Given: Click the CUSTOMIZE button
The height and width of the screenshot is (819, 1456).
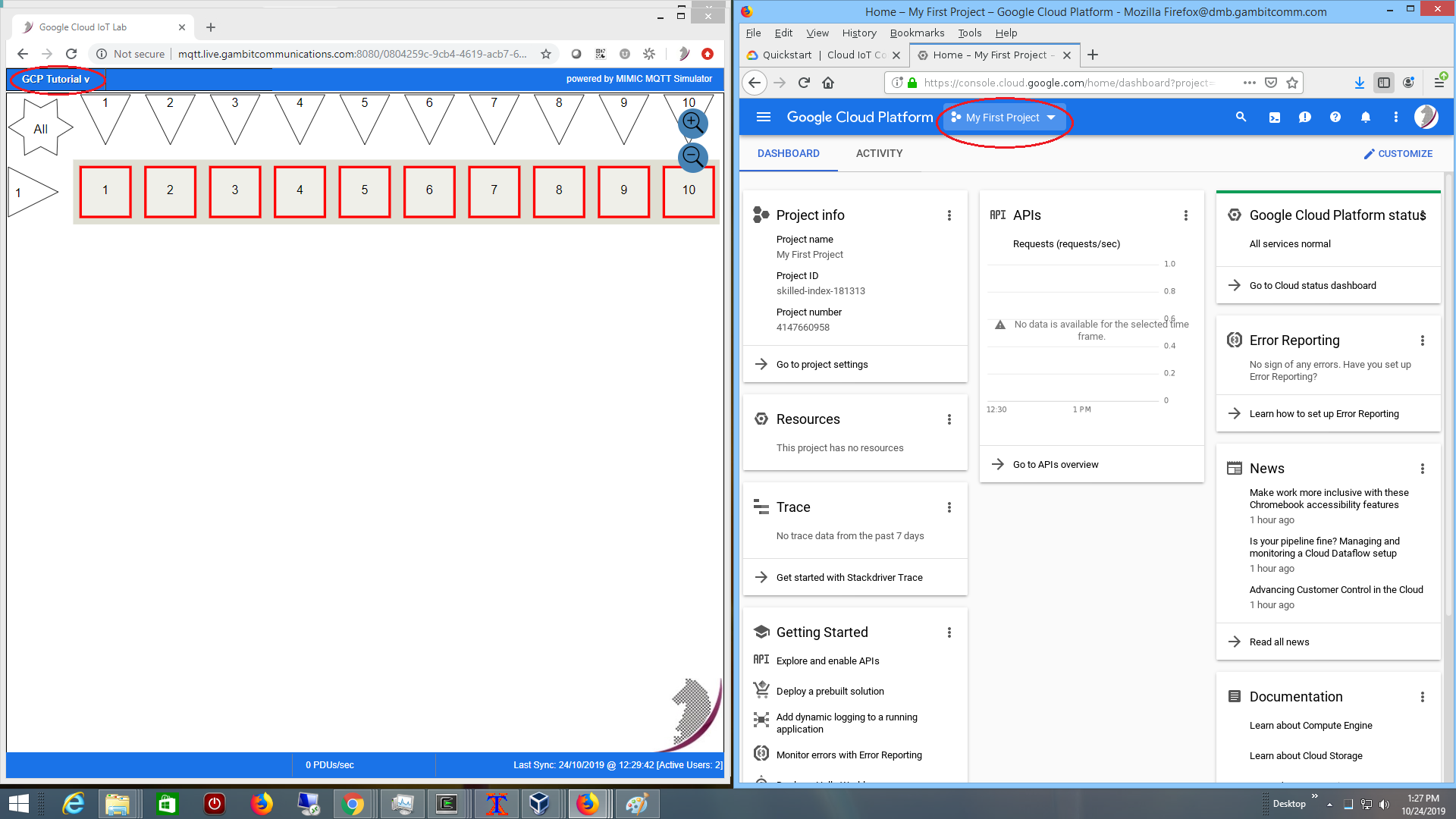Looking at the screenshot, I should 1398,153.
